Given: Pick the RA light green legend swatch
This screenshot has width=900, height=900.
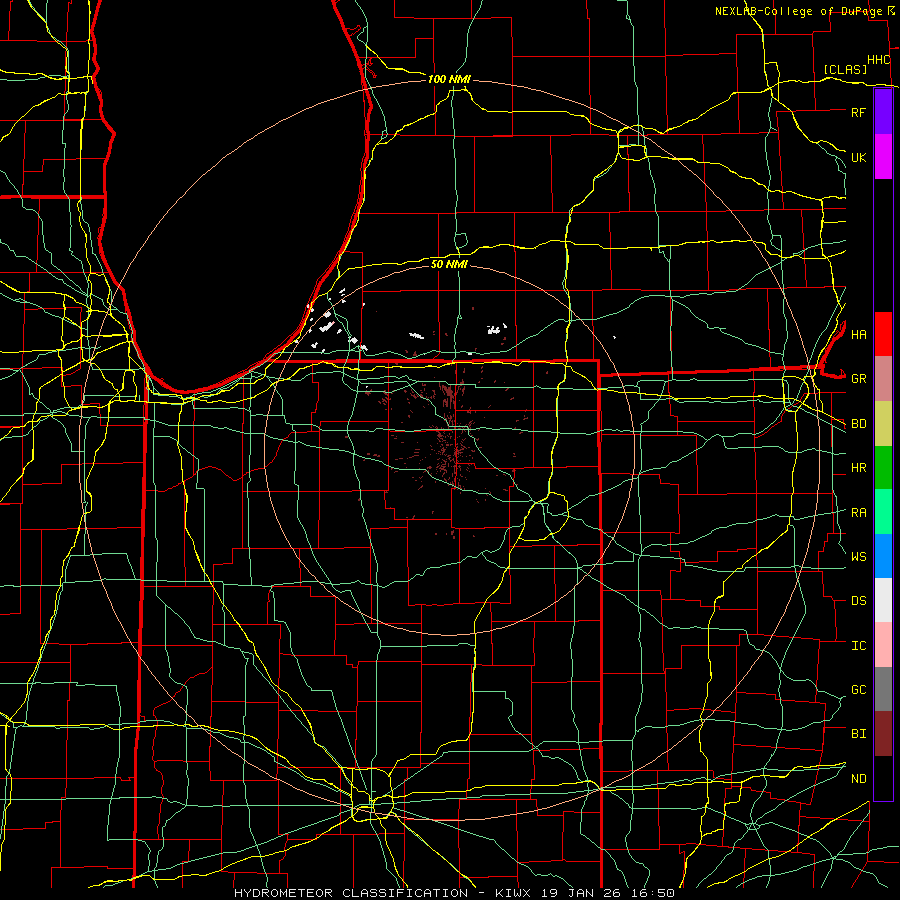Looking at the screenshot, I should click(883, 512).
